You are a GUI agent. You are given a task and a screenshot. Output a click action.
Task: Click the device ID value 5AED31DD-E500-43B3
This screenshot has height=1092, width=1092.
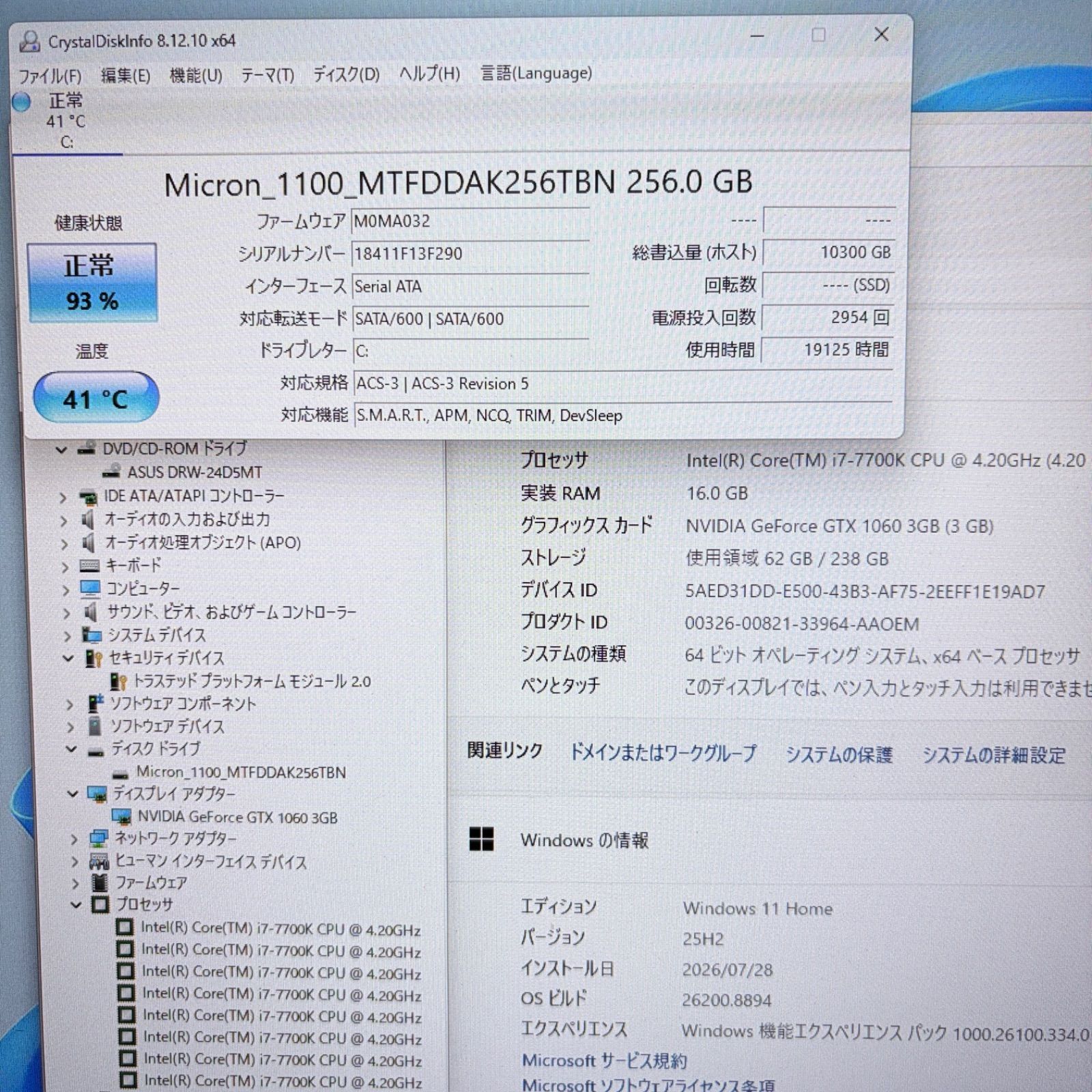point(865,592)
